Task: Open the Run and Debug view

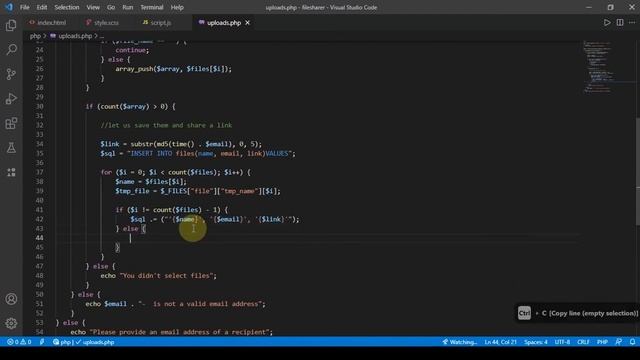Action: 11,99
